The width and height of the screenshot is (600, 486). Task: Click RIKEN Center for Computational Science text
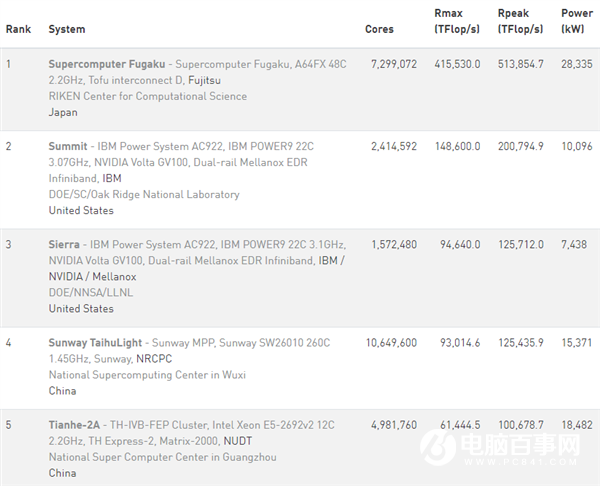pos(147,96)
